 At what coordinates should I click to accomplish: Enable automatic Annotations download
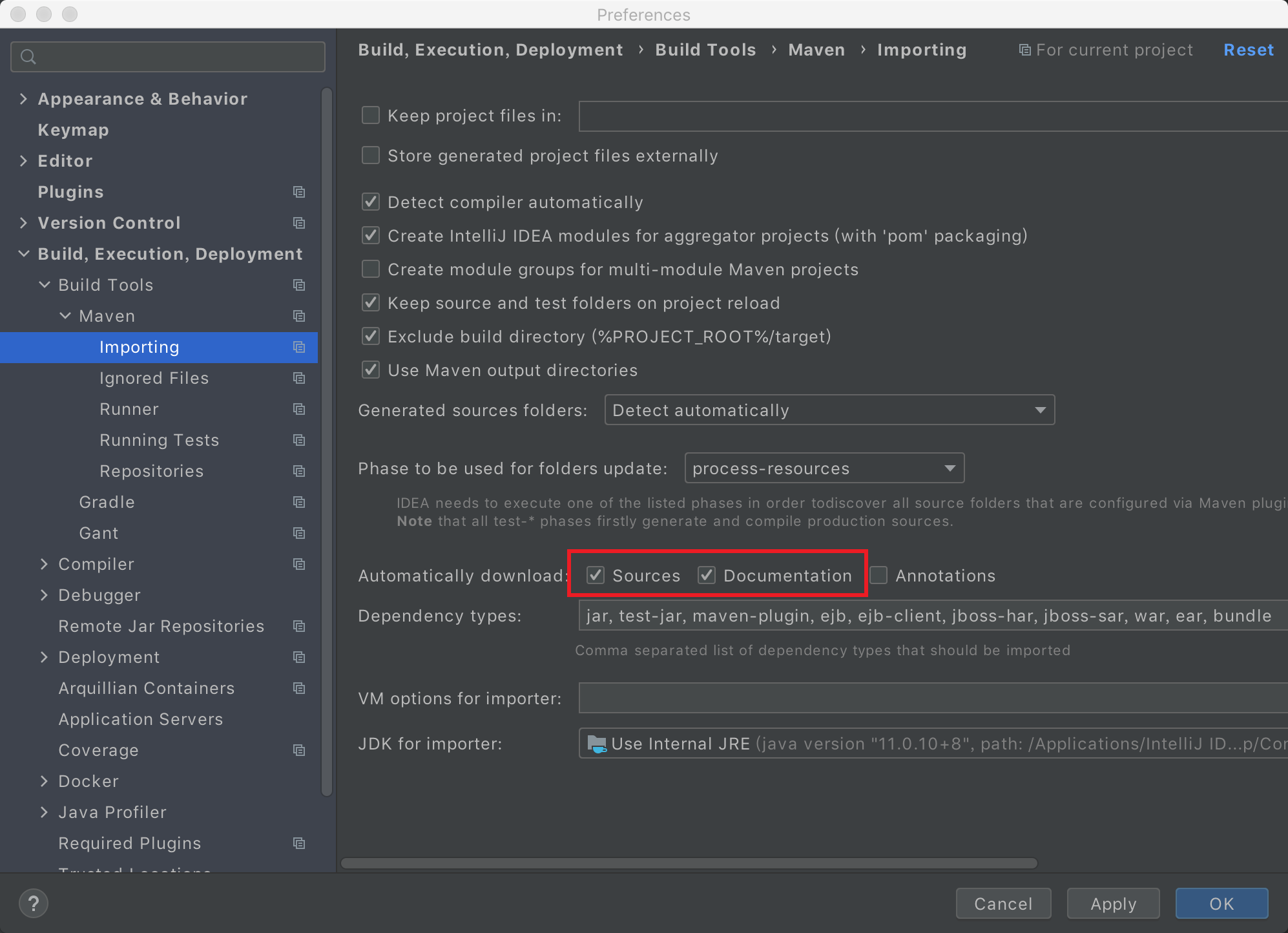click(878, 575)
